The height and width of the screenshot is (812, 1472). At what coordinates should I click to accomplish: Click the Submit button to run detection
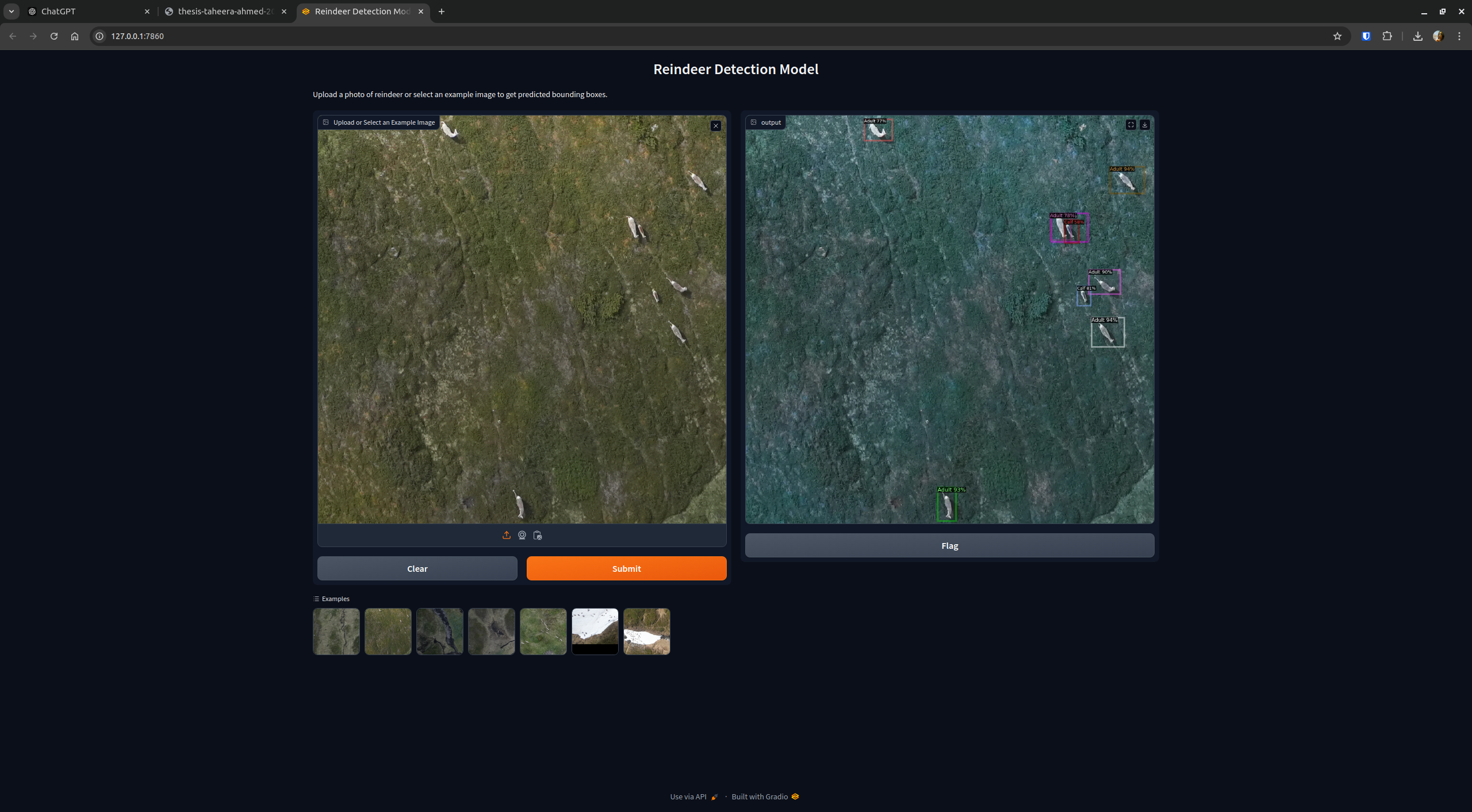[x=627, y=568]
